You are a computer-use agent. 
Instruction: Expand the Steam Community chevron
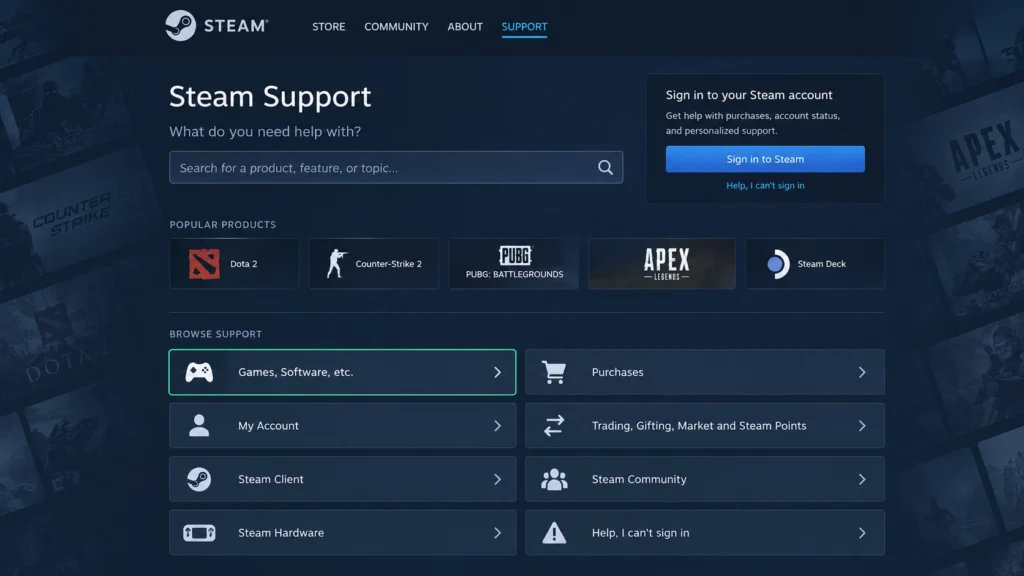tap(862, 479)
